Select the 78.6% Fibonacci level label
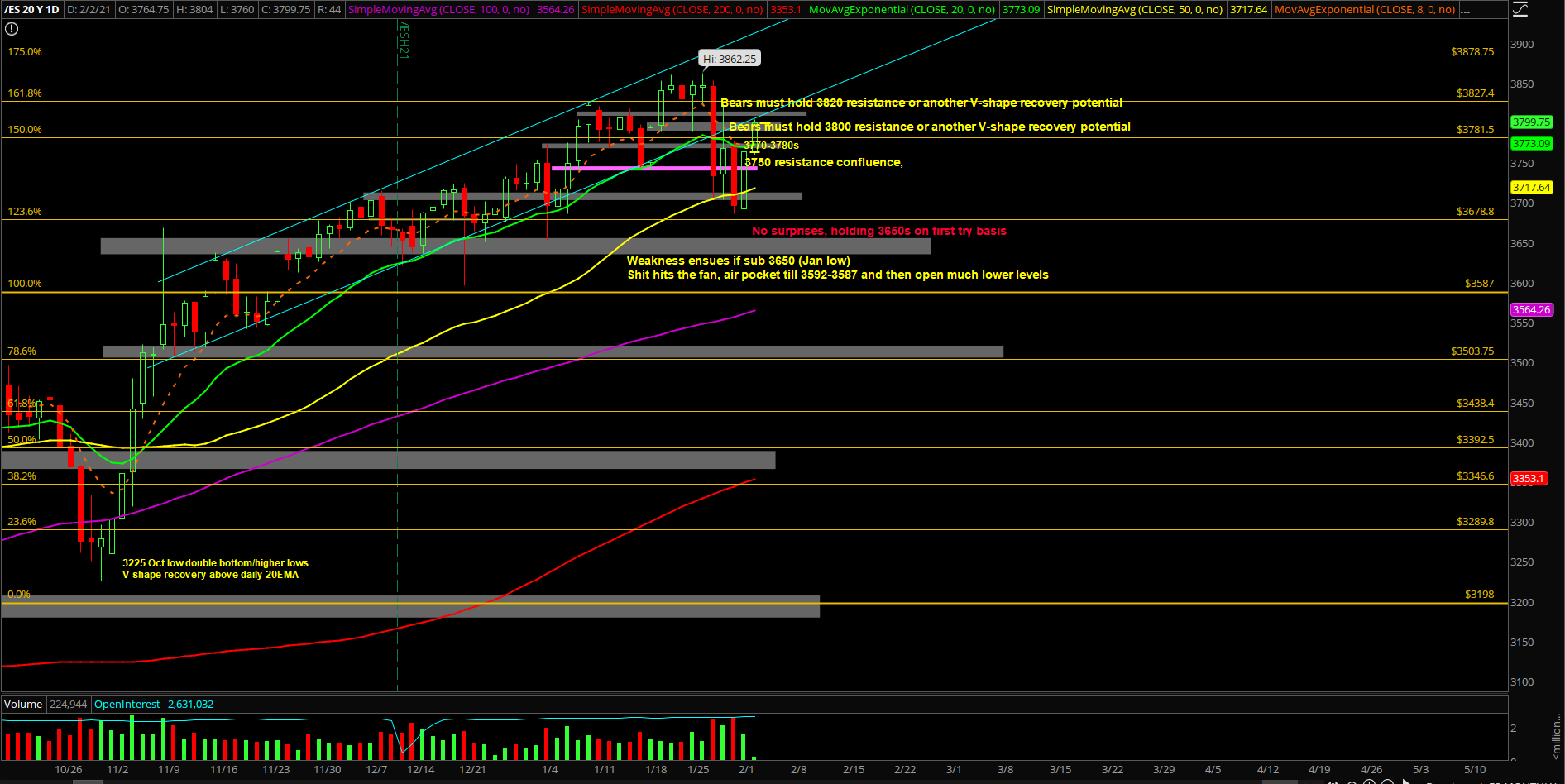This screenshot has height=784, width=1565. 22,351
